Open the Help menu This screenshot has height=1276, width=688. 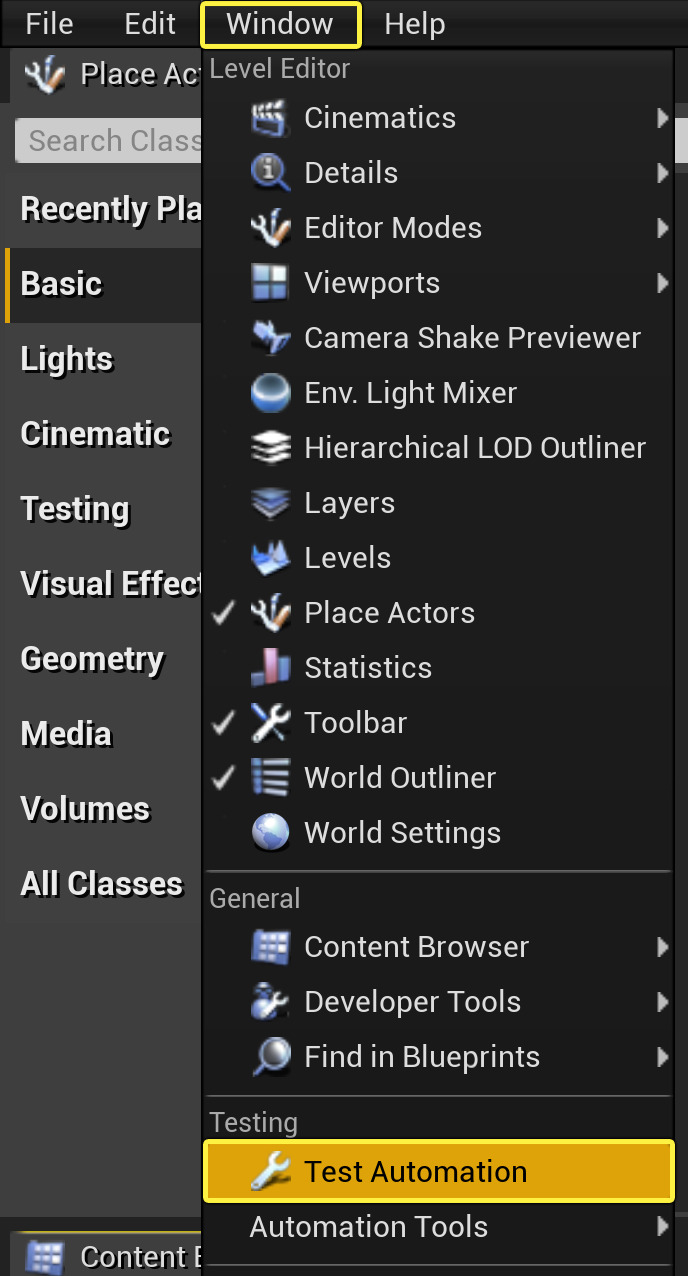(415, 23)
